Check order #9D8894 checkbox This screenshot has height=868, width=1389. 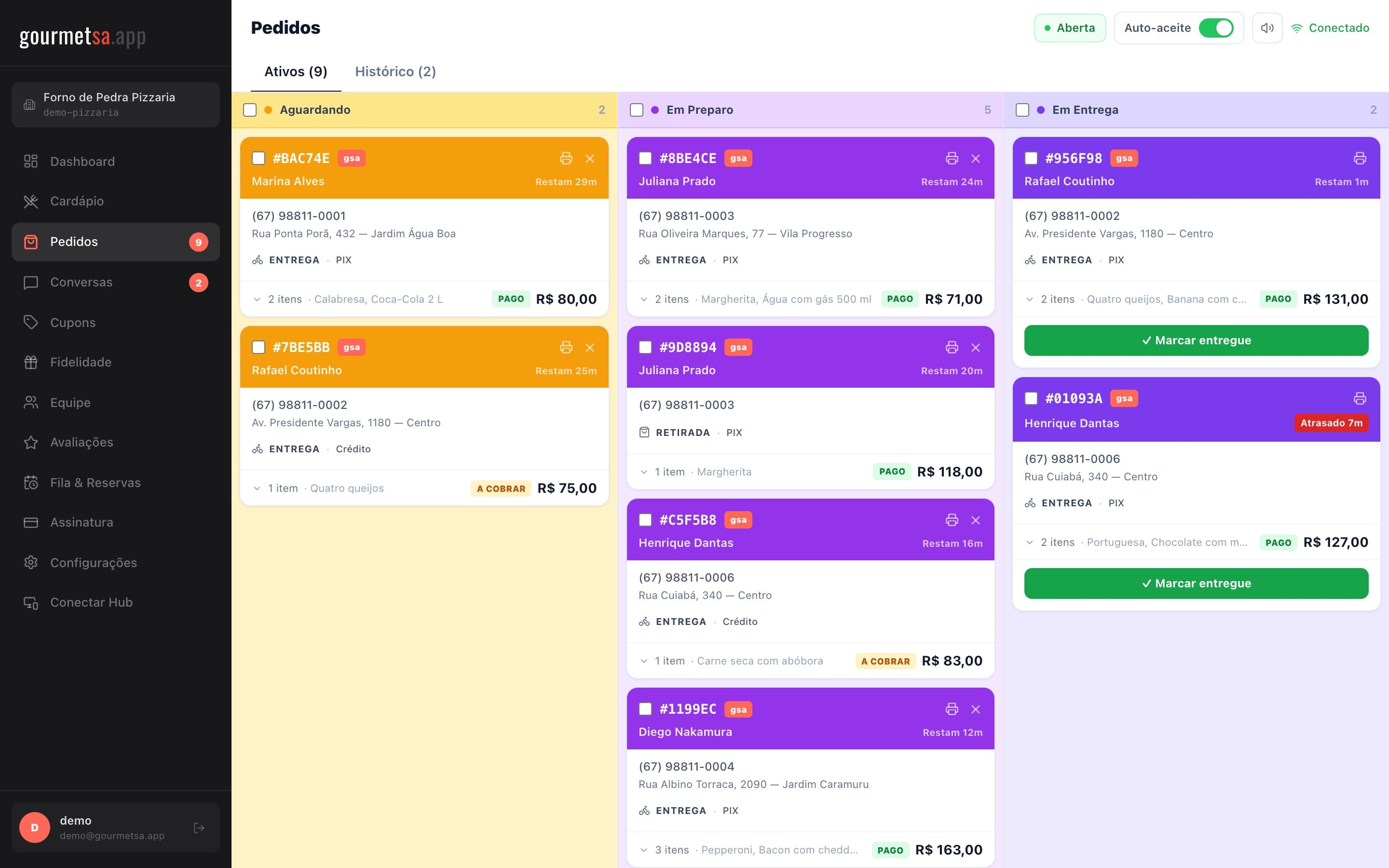(646, 347)
